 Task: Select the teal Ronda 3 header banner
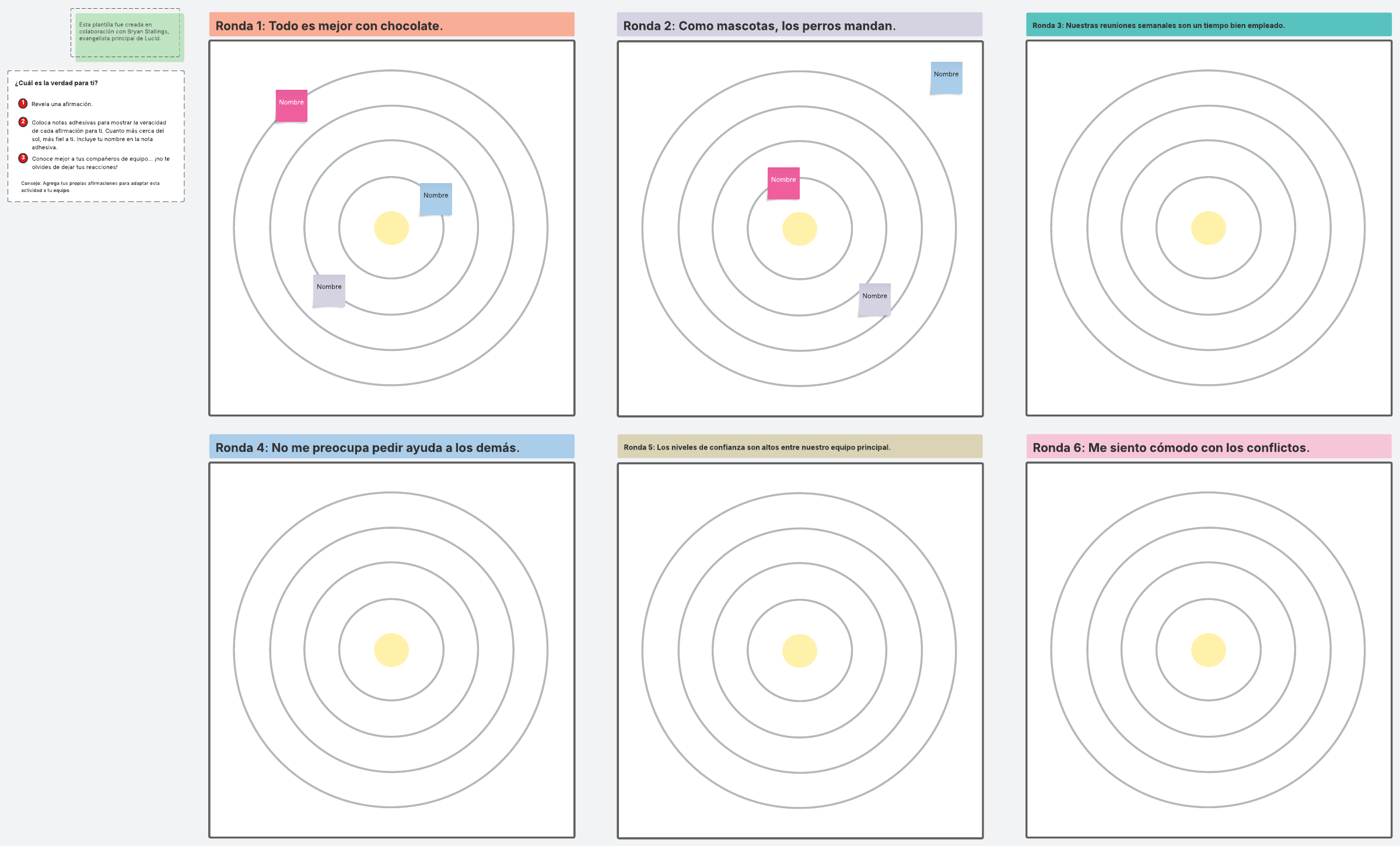[x=1208, y=25]
